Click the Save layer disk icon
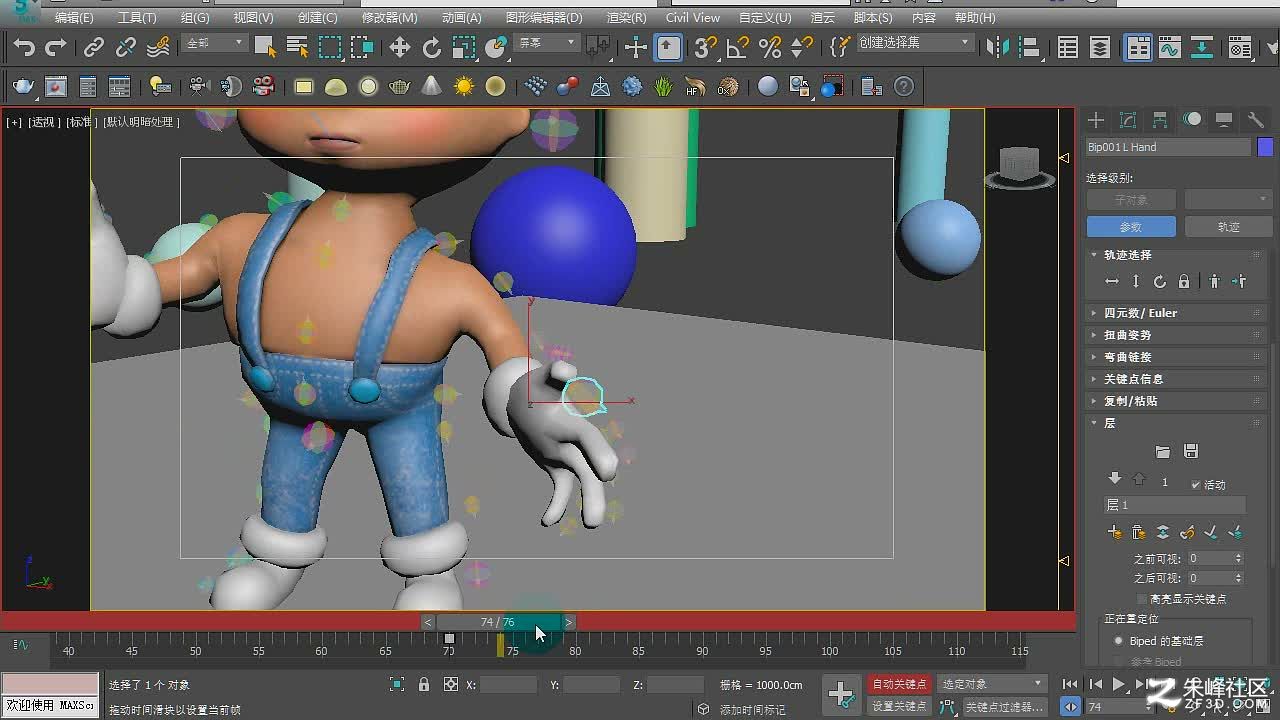The width and height of the screenshot is (1280, 720). [x=1191, y=452]
